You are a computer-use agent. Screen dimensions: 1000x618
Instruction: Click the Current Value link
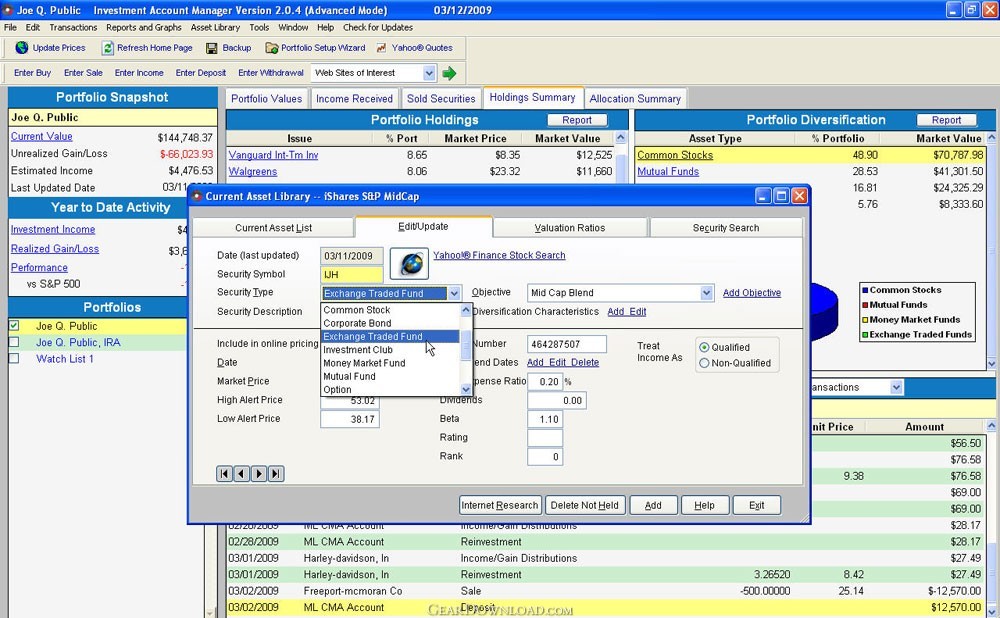pos(41,136)
